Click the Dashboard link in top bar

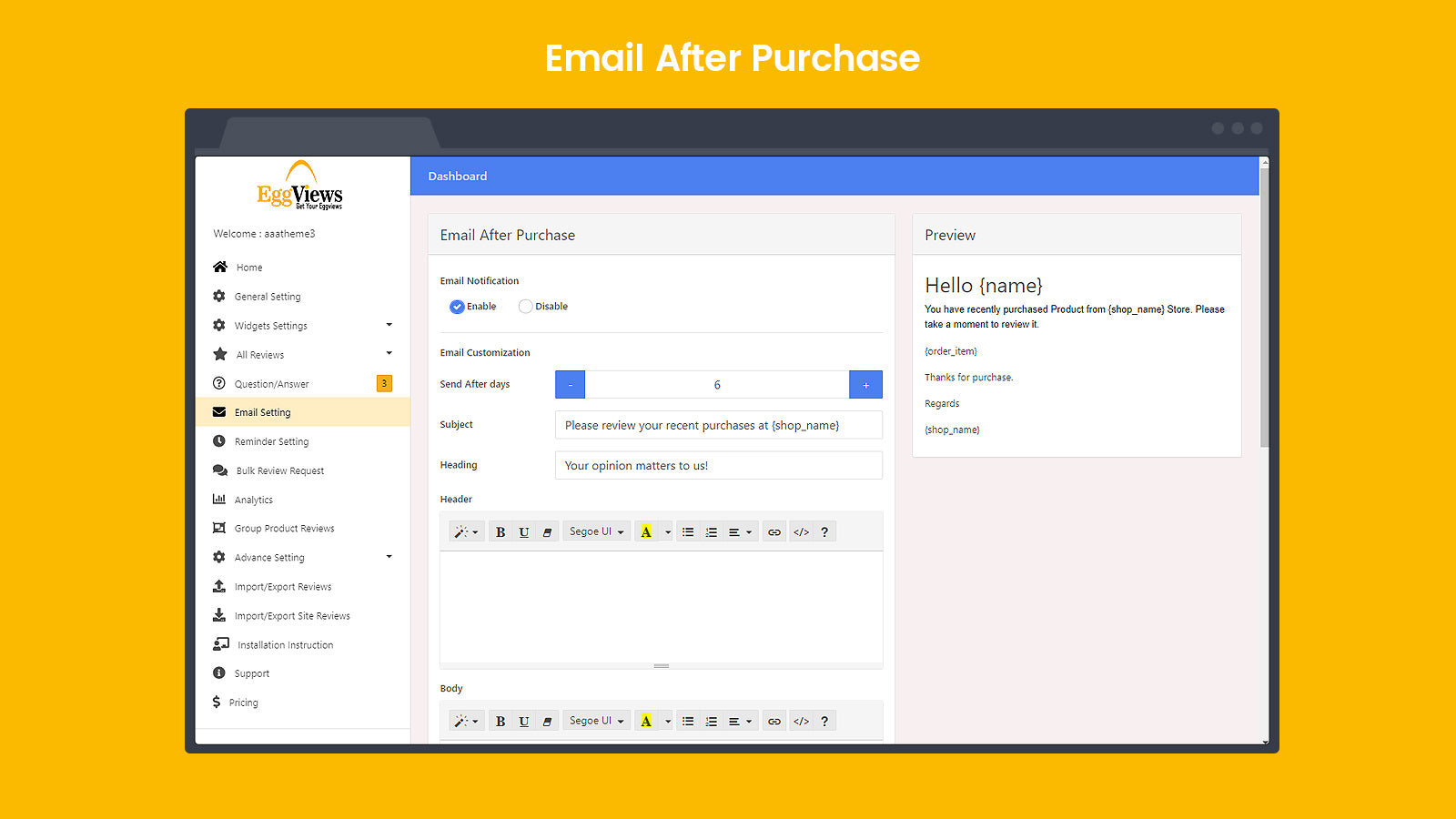[x=458, y=177]
